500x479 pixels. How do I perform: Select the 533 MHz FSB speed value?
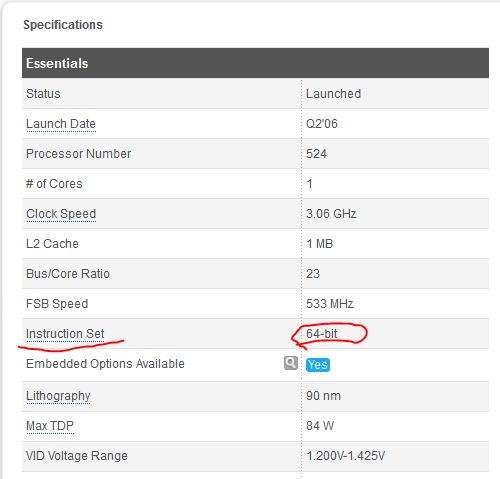pos(330,304)
